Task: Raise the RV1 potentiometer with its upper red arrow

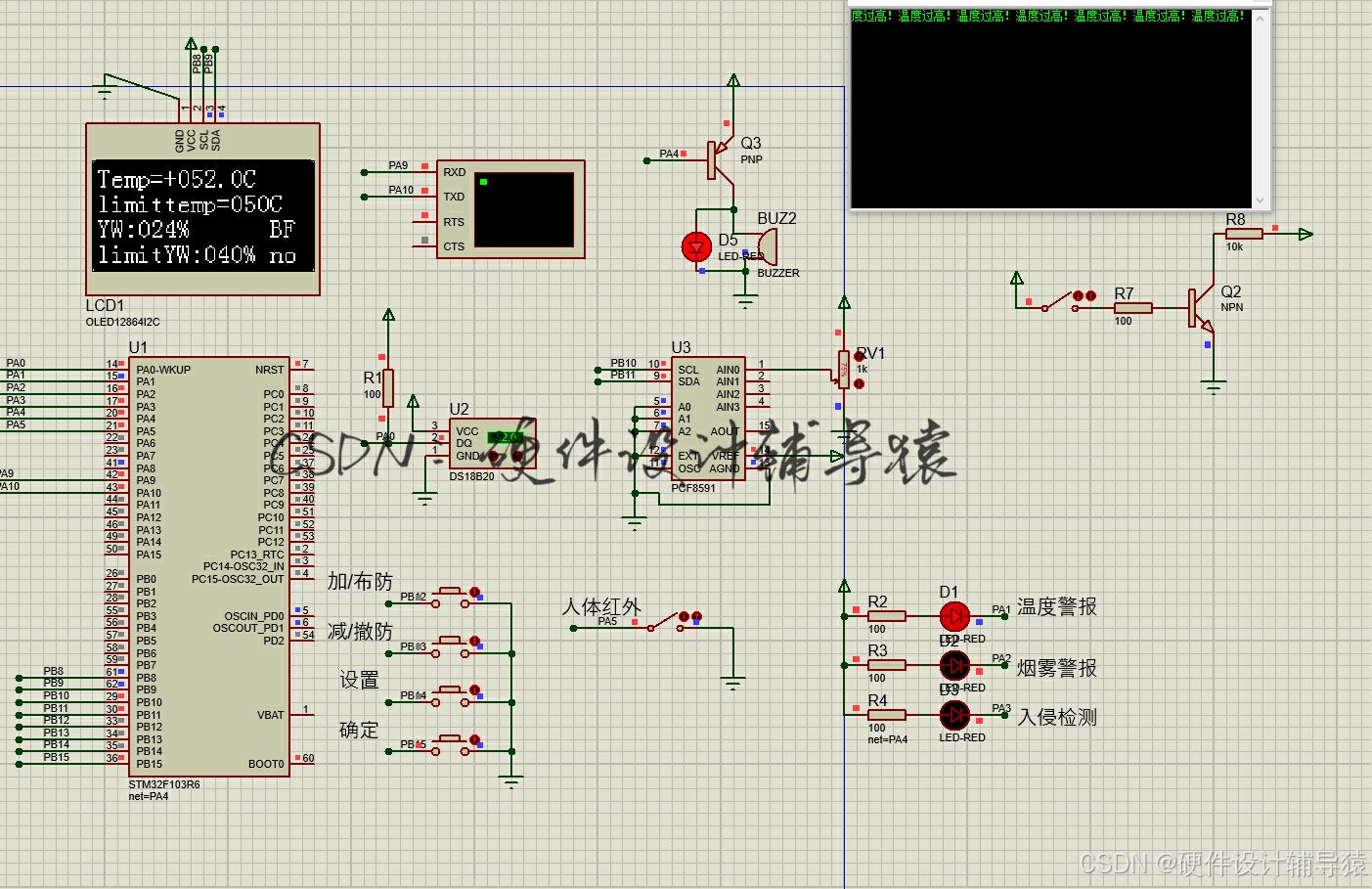Action: pos(859,356)
